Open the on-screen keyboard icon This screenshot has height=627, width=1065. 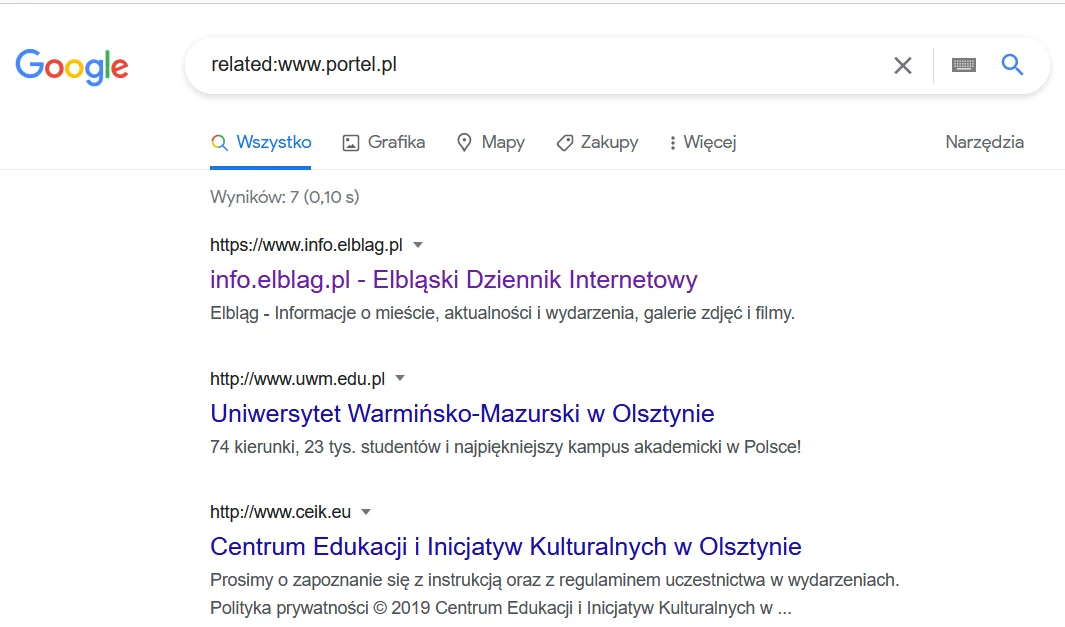[964, 65]
